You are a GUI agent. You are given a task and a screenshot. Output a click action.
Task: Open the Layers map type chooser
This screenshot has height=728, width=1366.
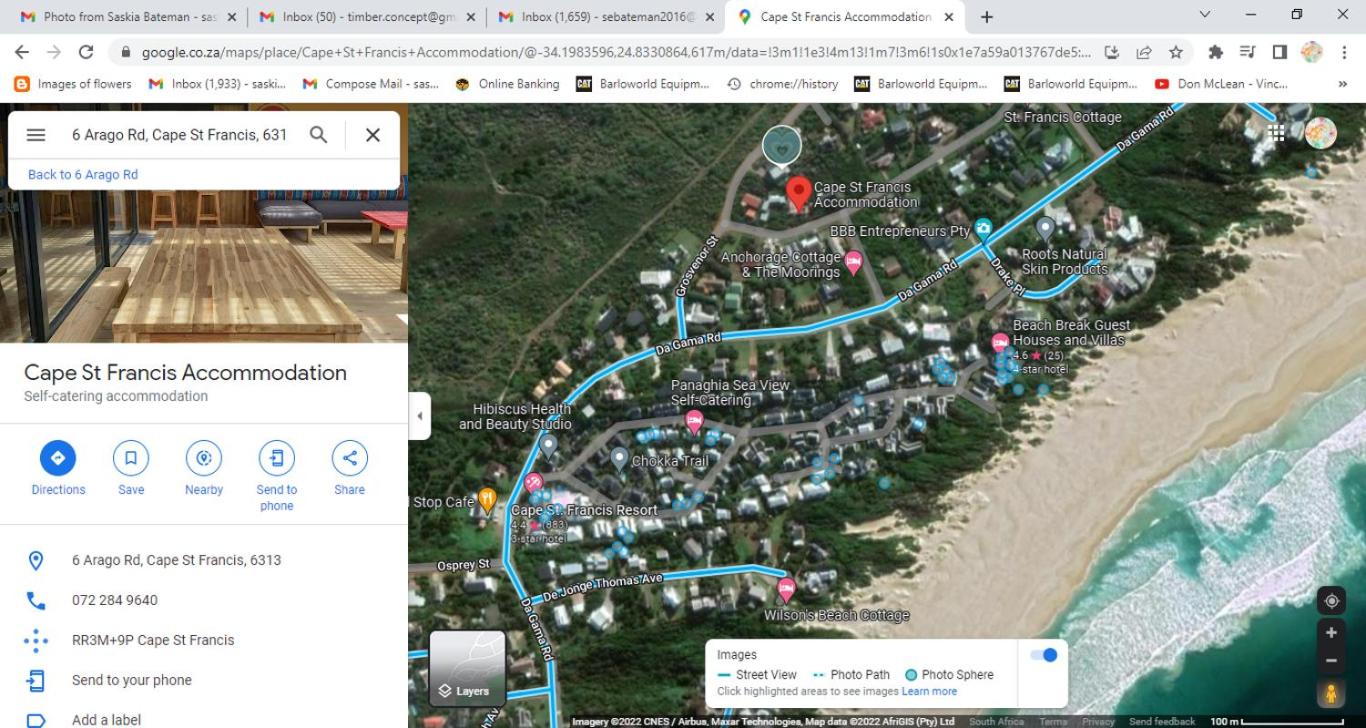(467, 668)
